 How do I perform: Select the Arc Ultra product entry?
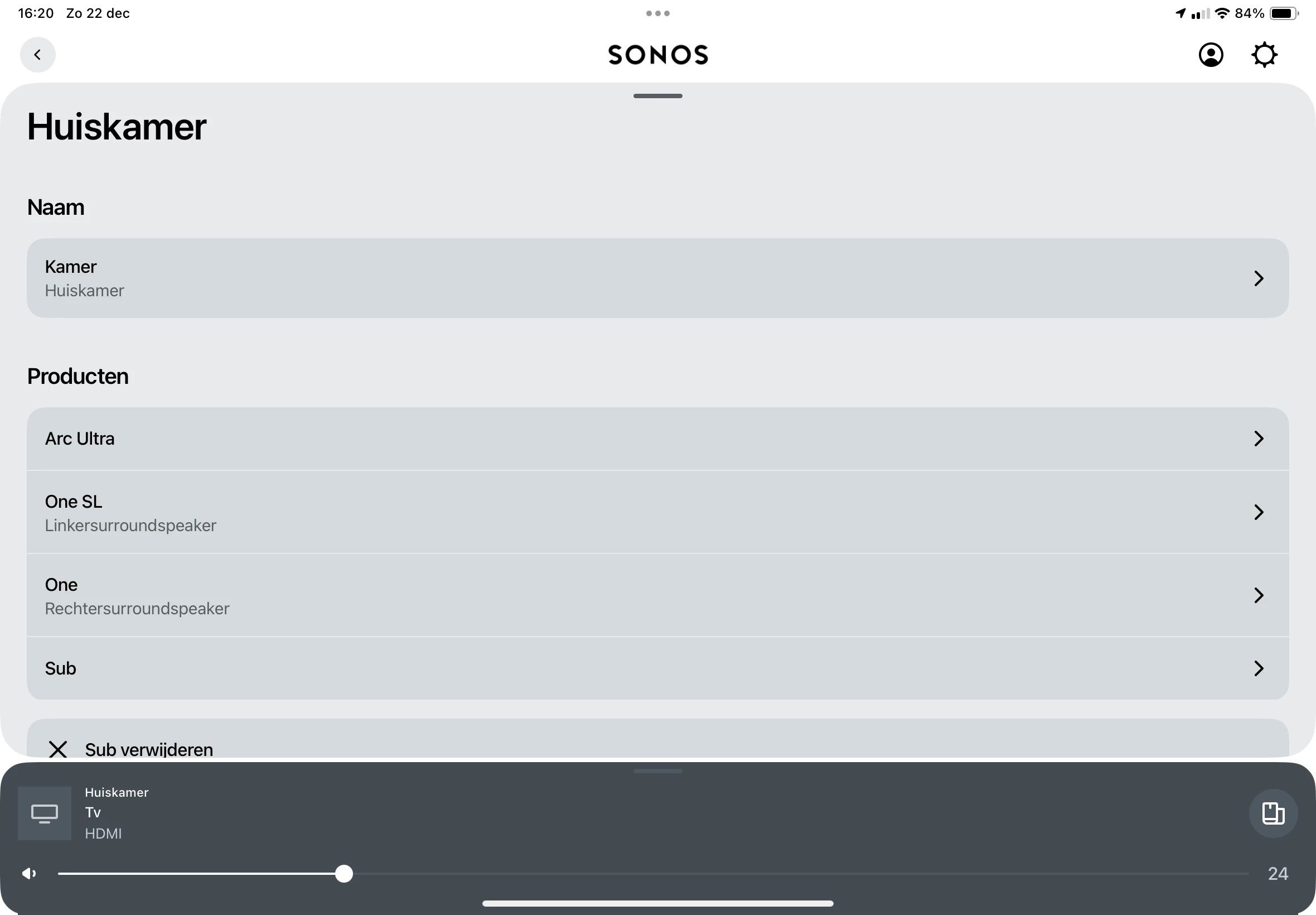point(80,439)
